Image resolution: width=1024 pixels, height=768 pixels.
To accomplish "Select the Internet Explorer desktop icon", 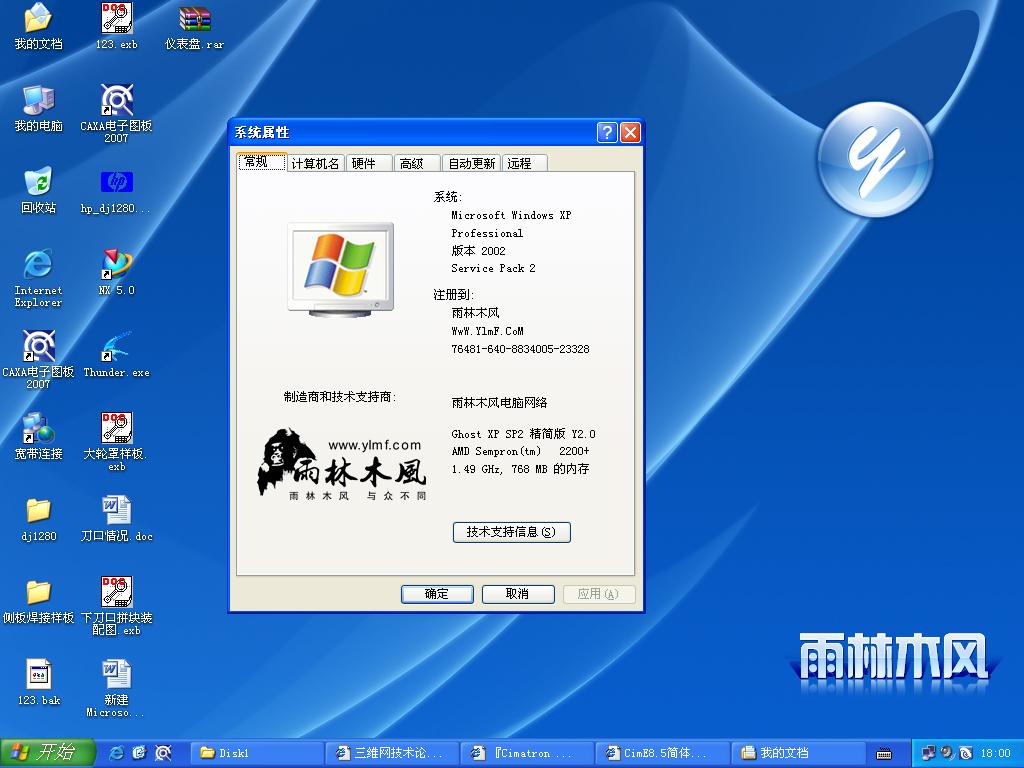I will coord(39,278).
